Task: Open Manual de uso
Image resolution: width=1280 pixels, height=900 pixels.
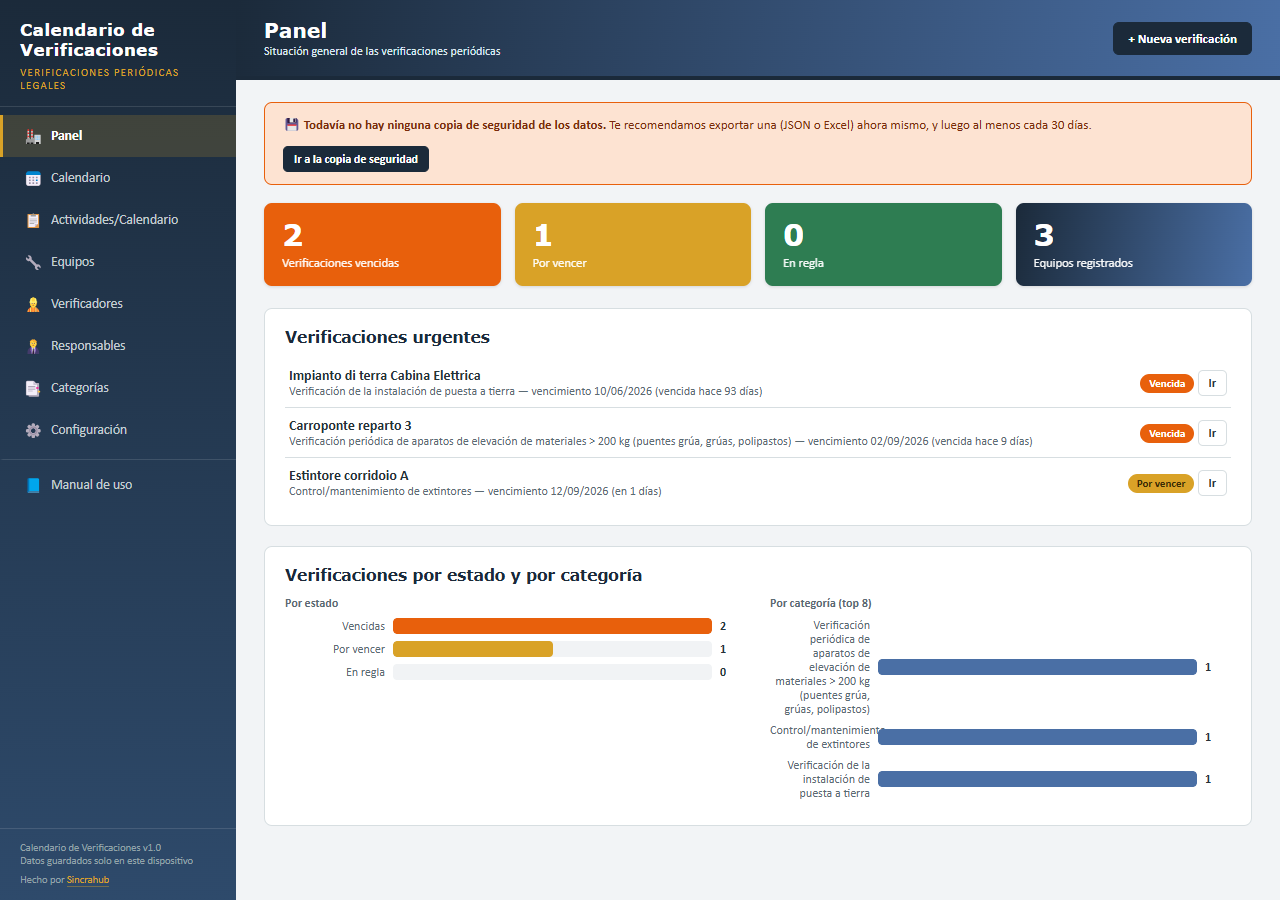Action: 118,485
